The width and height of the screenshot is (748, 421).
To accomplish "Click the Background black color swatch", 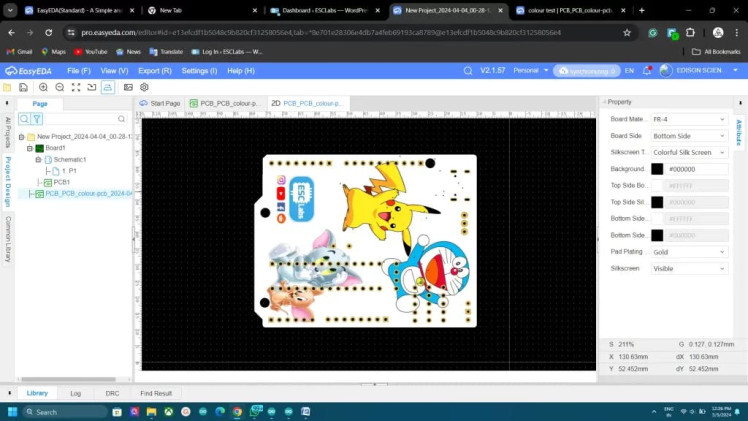I will tap(657, 169).
